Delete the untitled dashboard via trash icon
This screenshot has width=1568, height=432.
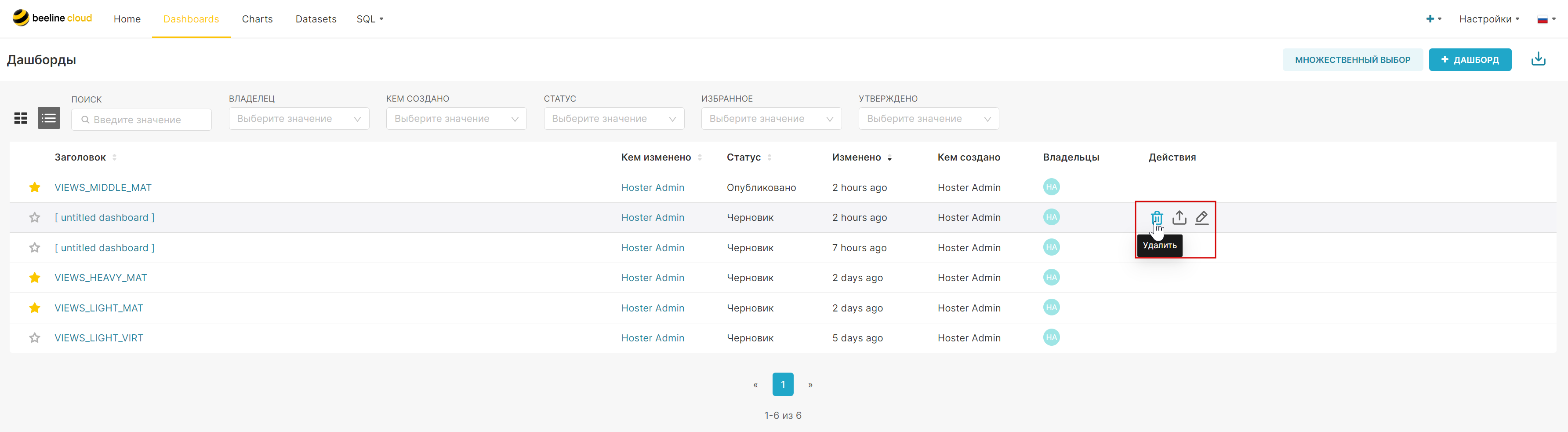point(1157,217)
